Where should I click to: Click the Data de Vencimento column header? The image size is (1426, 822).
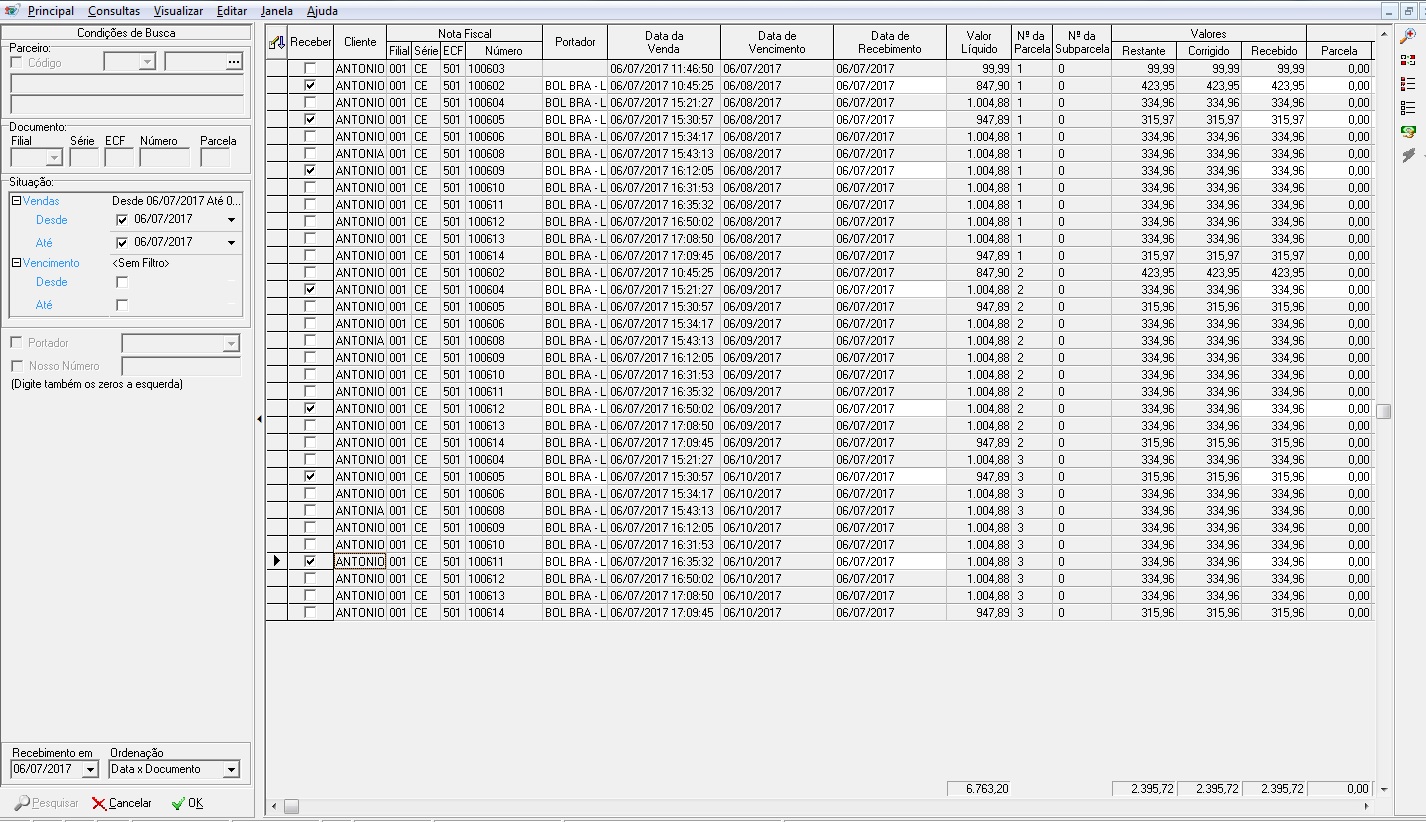pyautogui.click(x=777, y=42)
